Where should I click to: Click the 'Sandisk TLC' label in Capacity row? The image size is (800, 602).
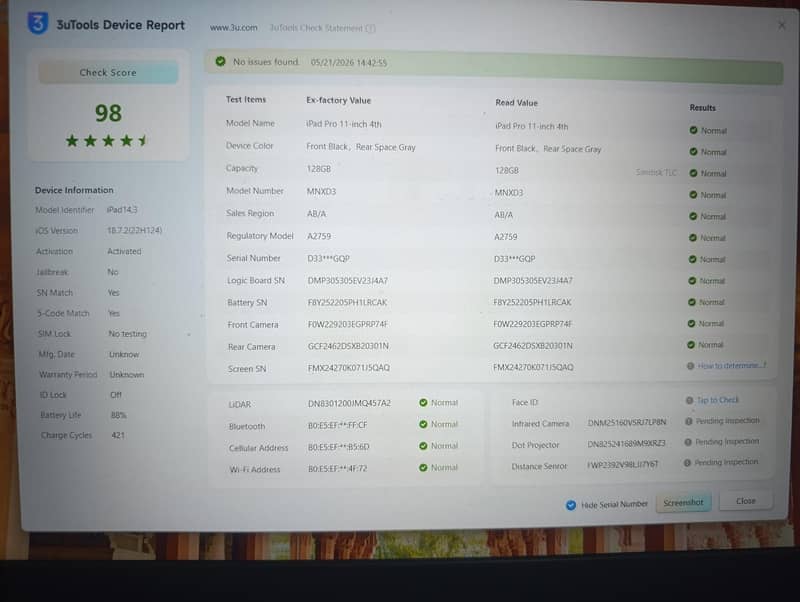[x=656, y=172]
